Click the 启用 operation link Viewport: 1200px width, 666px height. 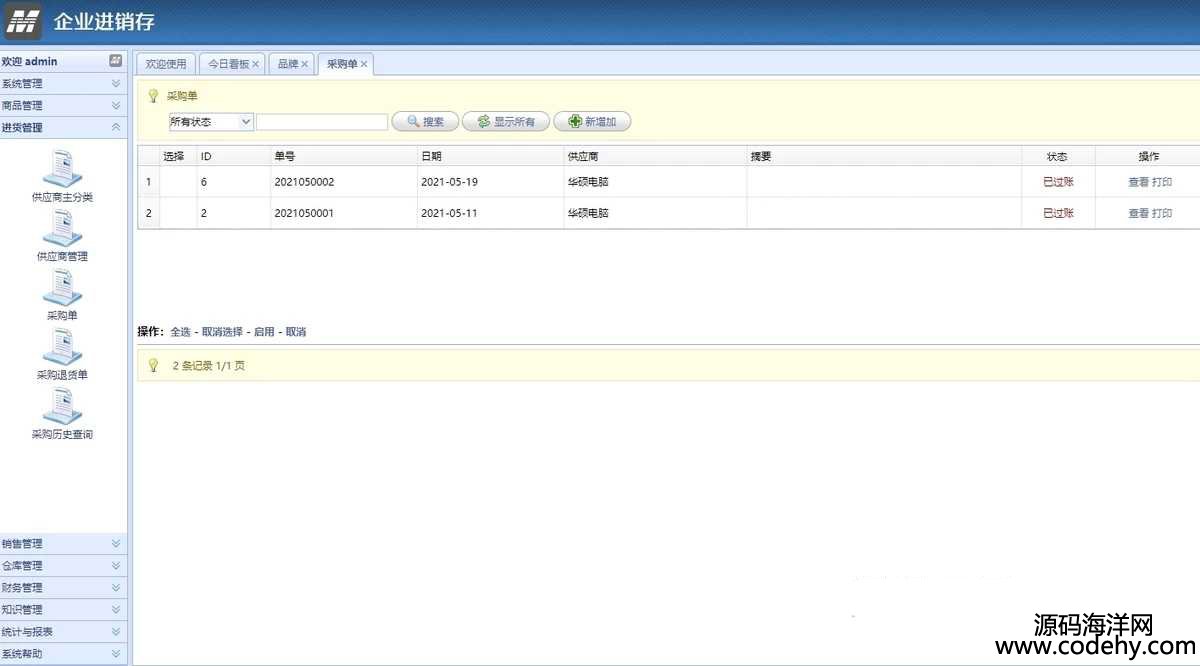264,332
